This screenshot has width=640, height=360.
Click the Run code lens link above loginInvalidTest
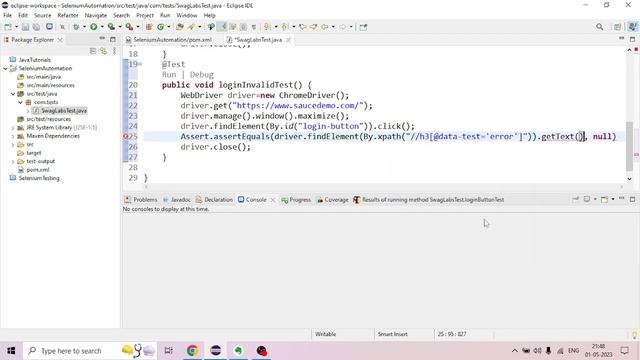coord(169,75)
